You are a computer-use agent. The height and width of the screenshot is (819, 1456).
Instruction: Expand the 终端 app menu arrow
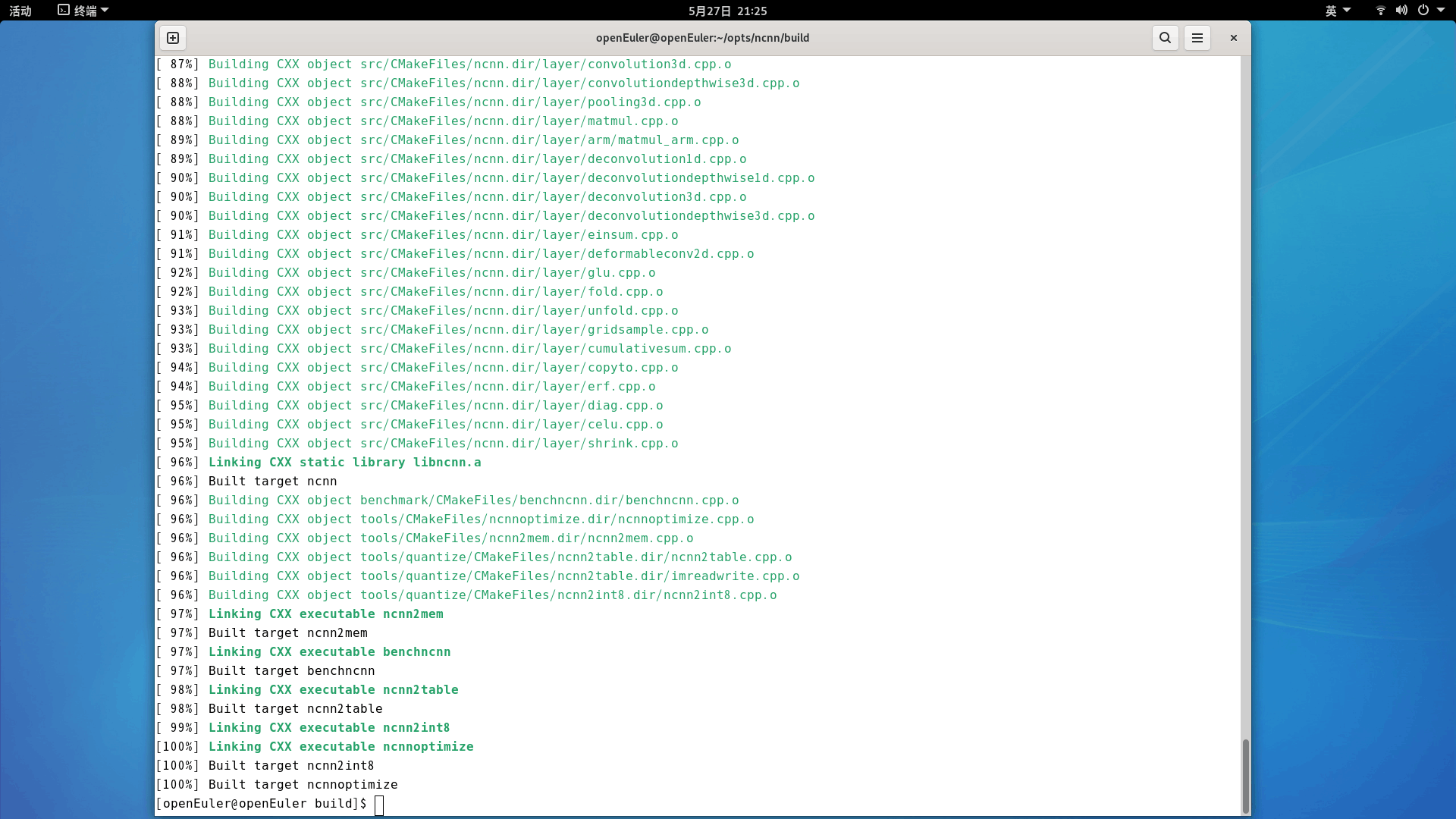point(105,11)
